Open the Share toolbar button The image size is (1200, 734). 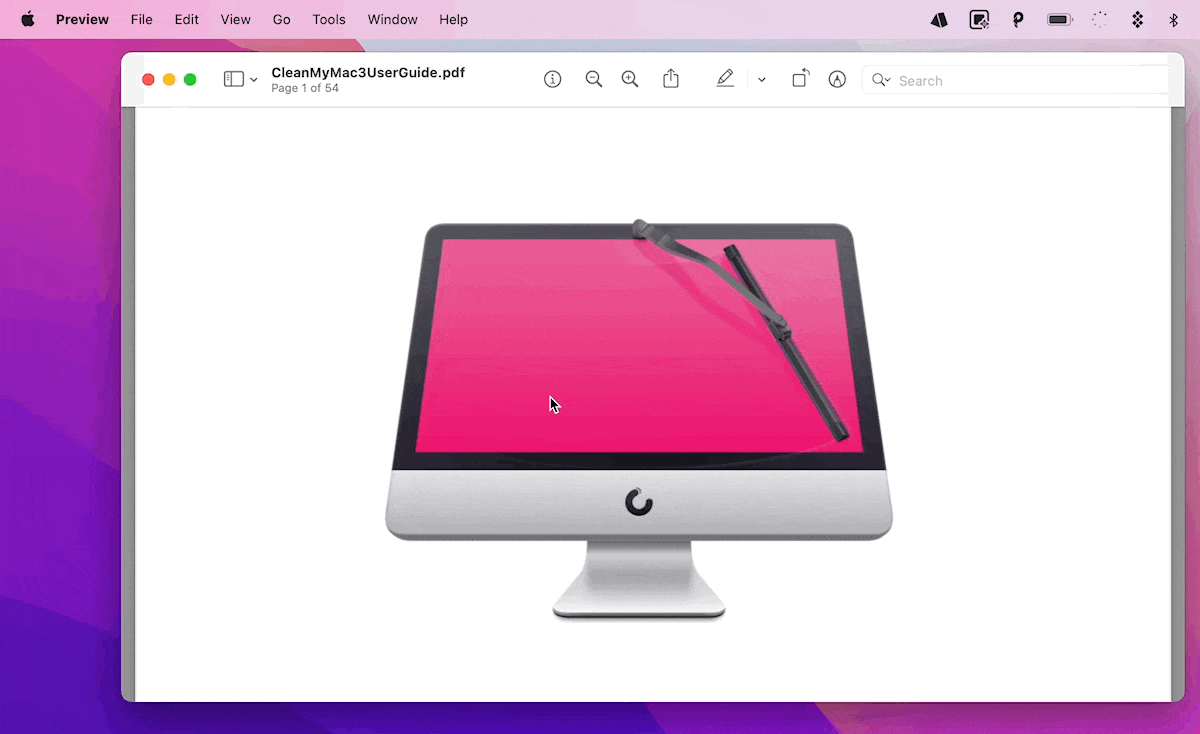tap(671, 79)
